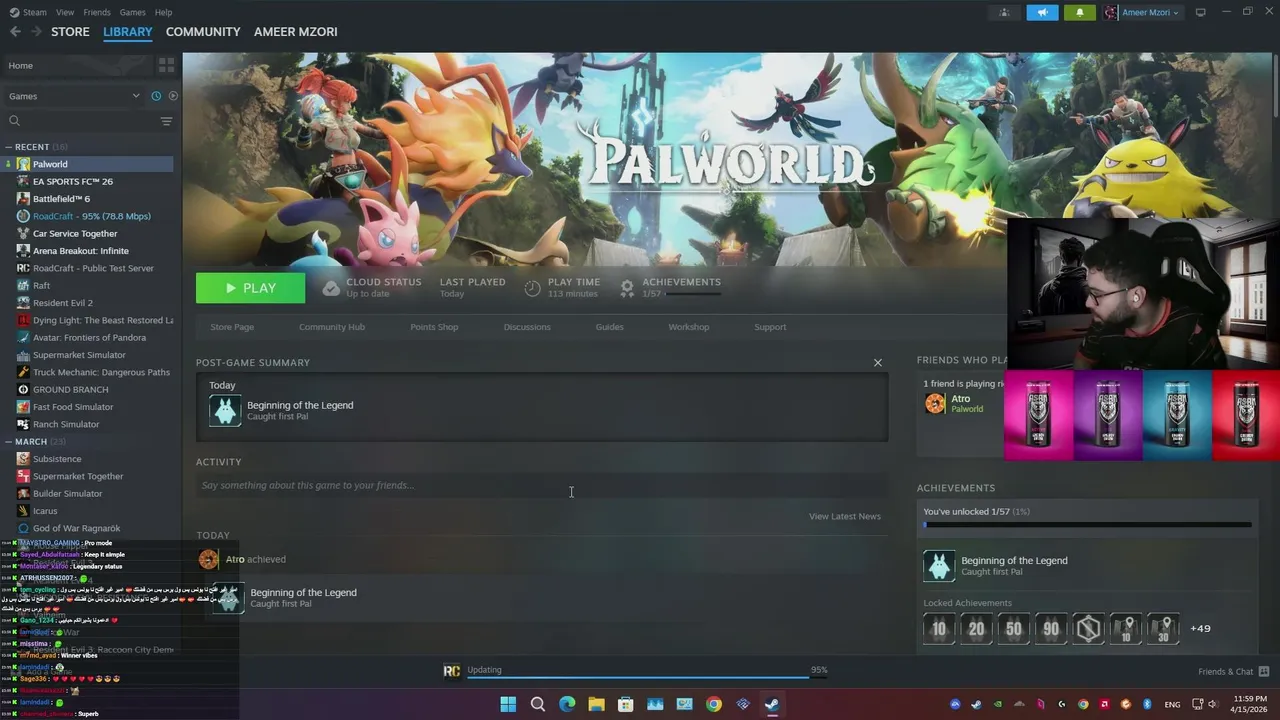The width and height of the screenshot is (1280, 720).
Task: Click locked achievement badge labeled 50
Action: (x=1014, y=629)
